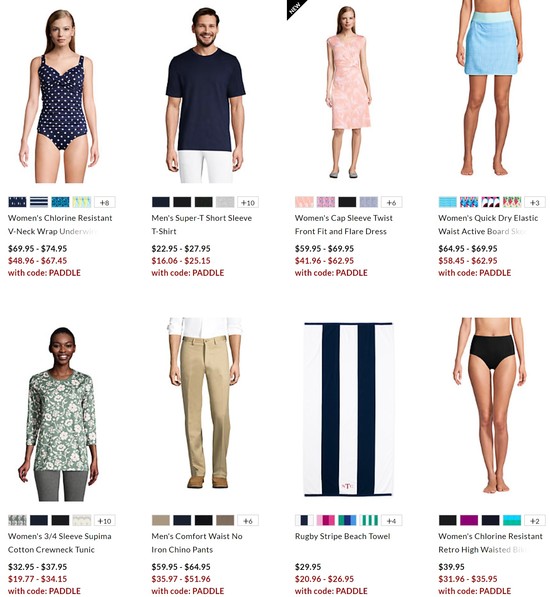550x597 pixels.
Task: Pick the pink floral dress swatch
Action: coord(304,202)
